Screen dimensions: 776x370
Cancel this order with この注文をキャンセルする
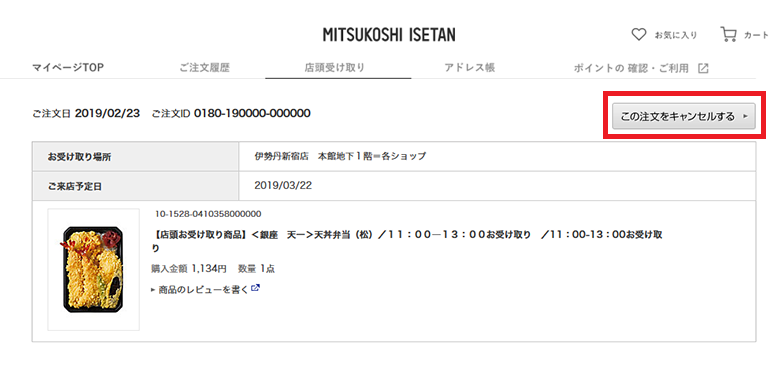tap(684, 116)
